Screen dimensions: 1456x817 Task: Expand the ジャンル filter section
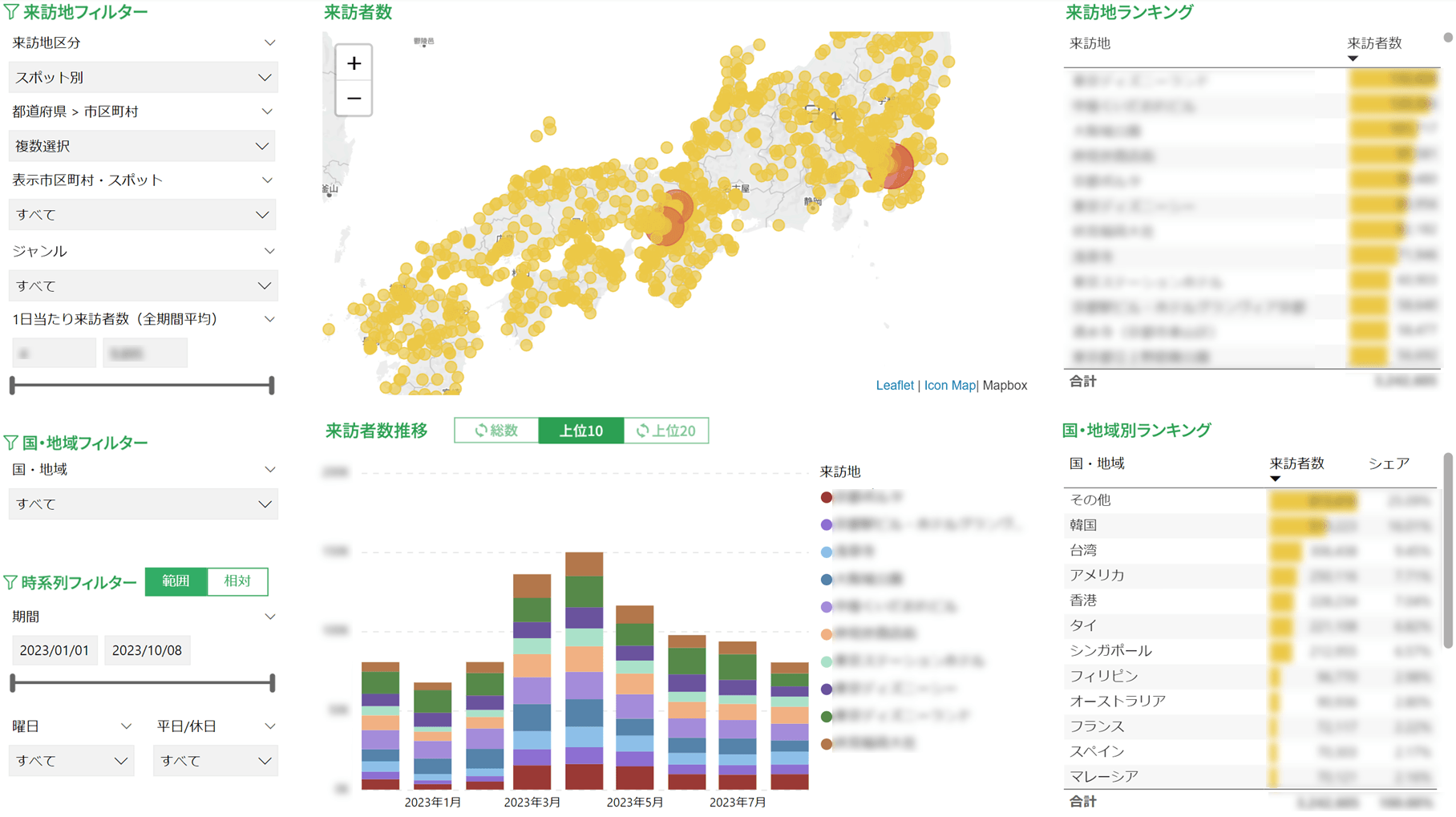coord(269,251)
